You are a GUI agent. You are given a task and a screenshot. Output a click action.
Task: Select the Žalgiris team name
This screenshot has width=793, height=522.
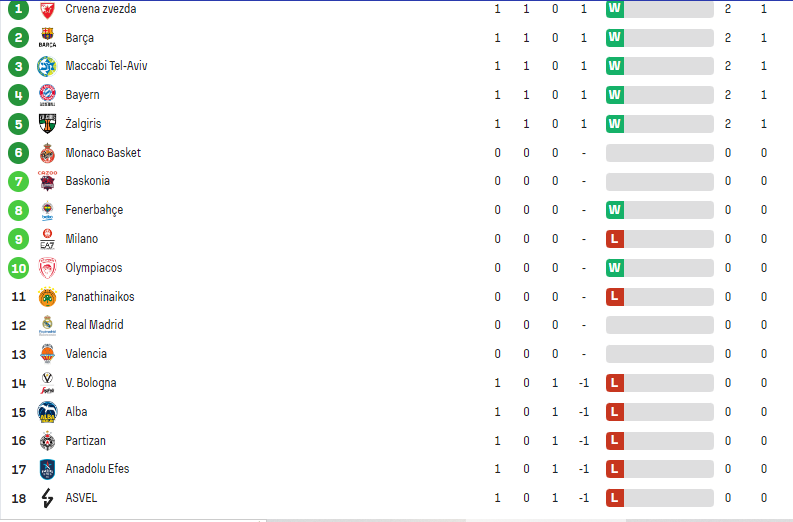coord(83,124)
